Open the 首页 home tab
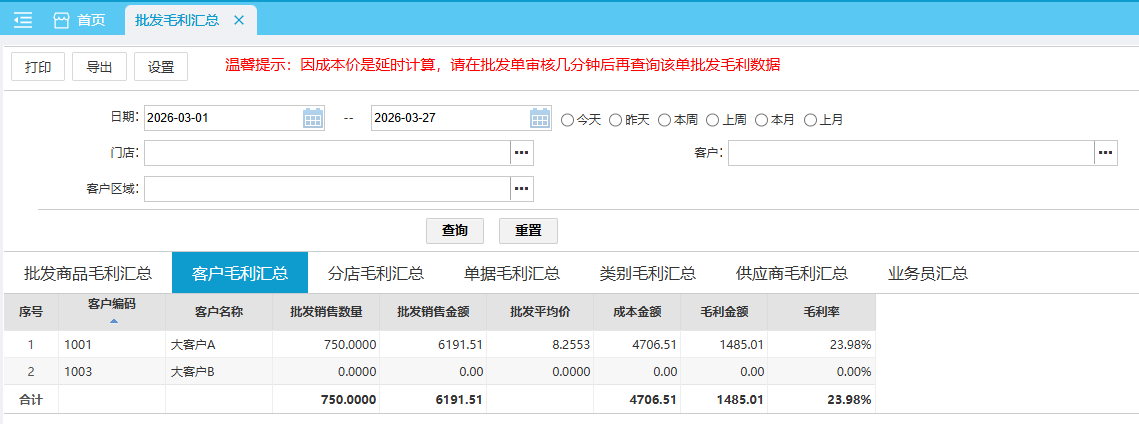Viewport: 1139px width, 424px height. (x=80, y=20)
